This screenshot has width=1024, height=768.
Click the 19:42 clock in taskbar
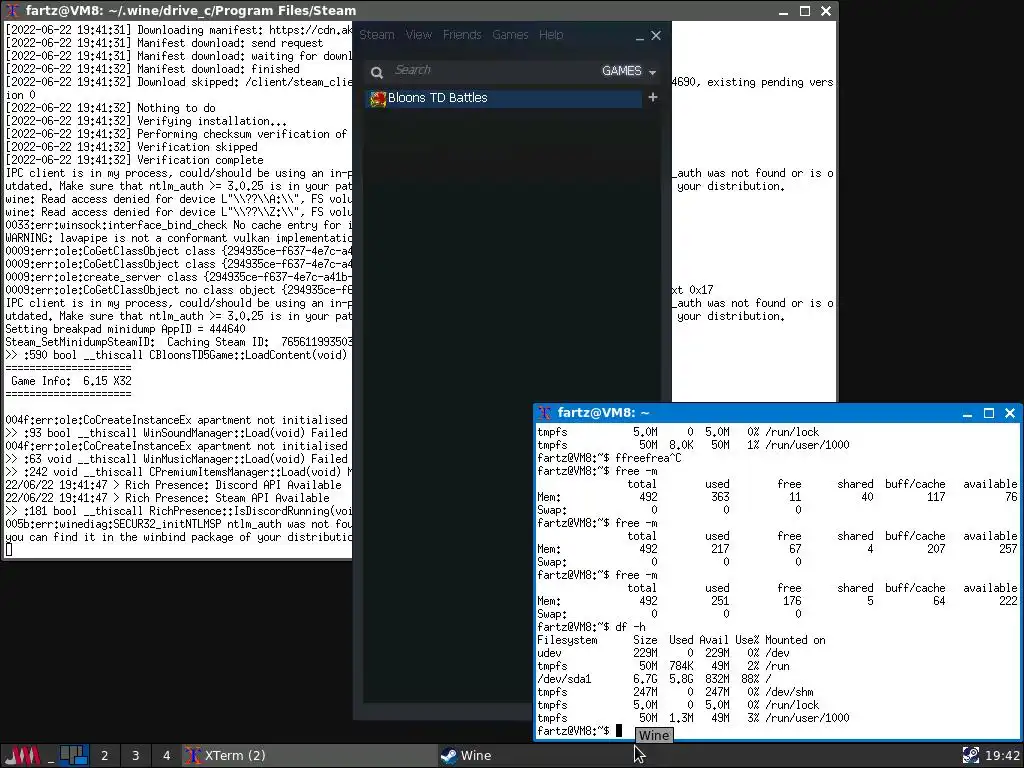1002,756
